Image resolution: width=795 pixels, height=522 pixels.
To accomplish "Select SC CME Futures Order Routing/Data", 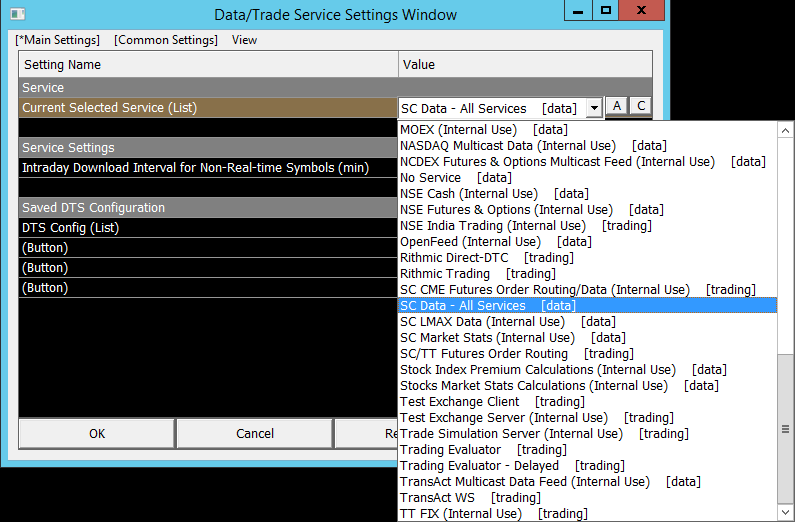I will pyautogui.click(x=588, y=289).
